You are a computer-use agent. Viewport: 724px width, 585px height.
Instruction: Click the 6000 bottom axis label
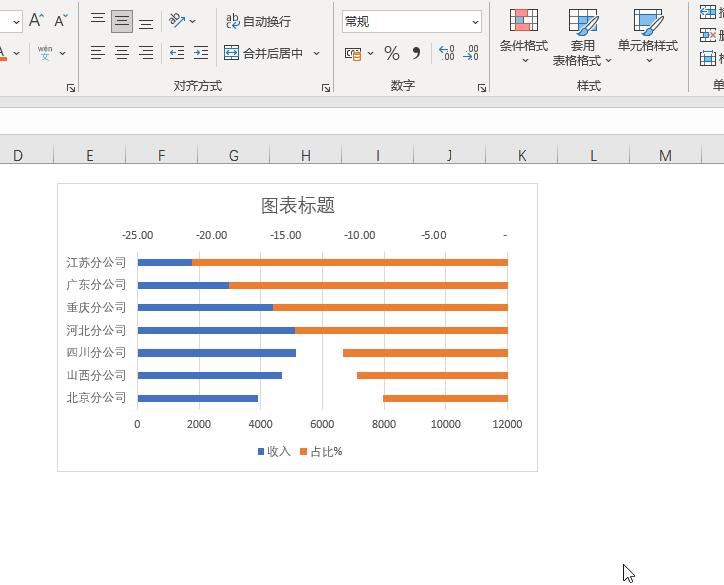pyautogui.click(x=322, y=424)
